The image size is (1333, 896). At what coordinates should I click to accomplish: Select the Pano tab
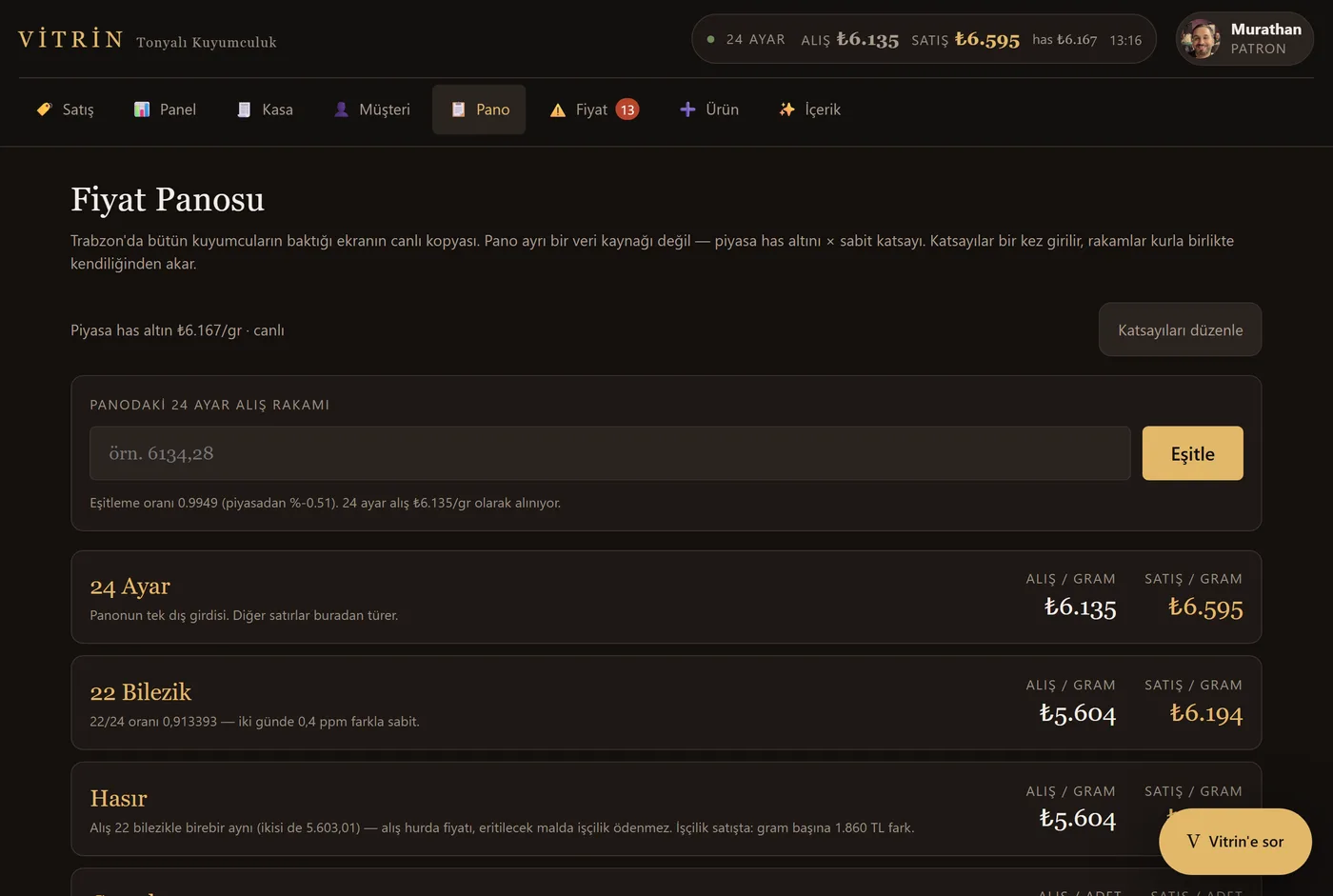pyautogui.click(x=479, y=110)
